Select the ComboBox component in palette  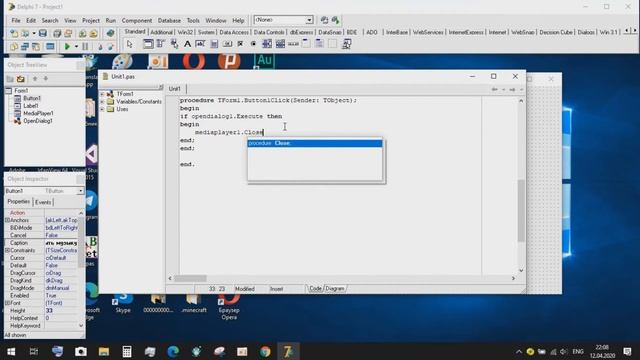280,44
